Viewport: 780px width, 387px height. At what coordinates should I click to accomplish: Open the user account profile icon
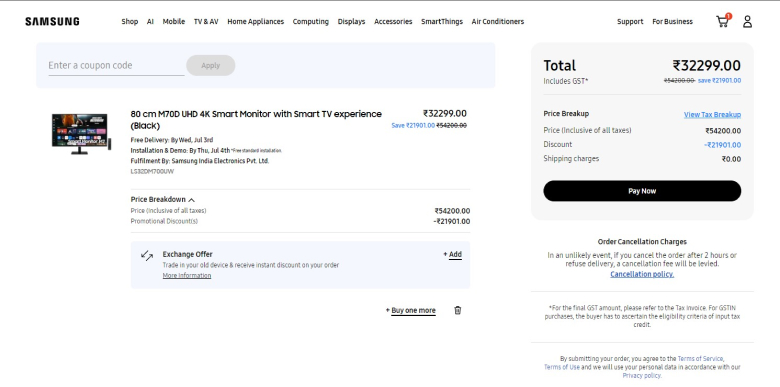[747, 21]
